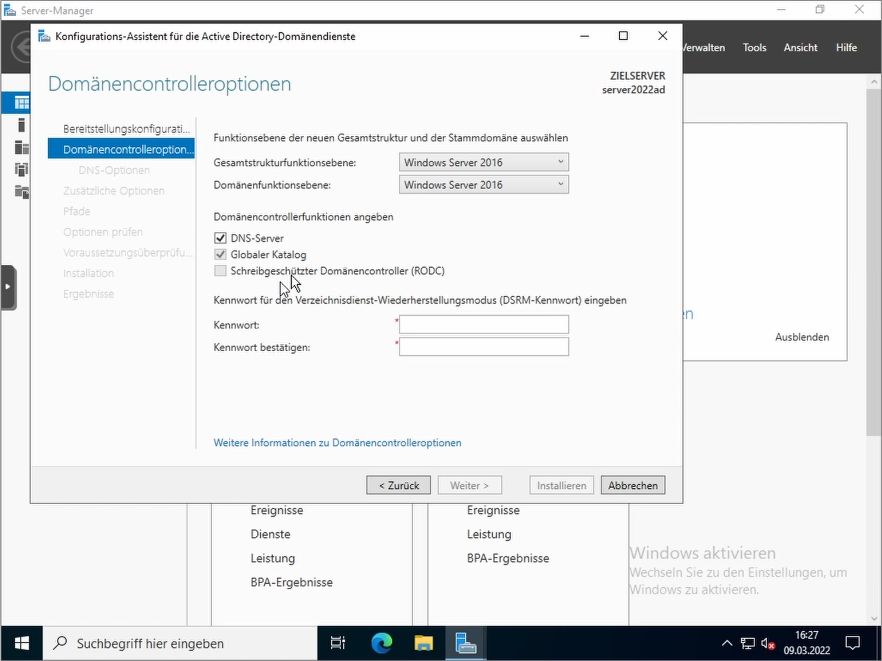Image resolution: width=882 pixels, height=661 pixels.
Task: Open Weitere Informationen zu Domänencontrolleroptionen link
Action: (x=338, y=443)
